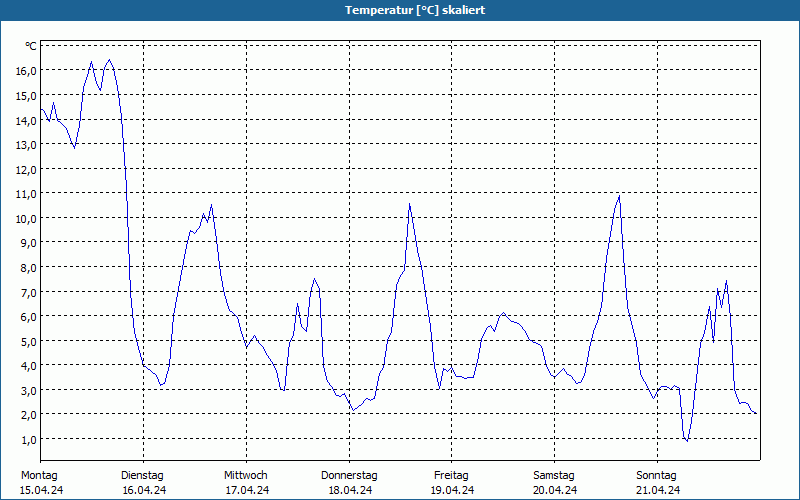800x500 pixels.
Task: Click the Monday temperature peak above 16
Action: pyautogui.click(x=109, y=60)
